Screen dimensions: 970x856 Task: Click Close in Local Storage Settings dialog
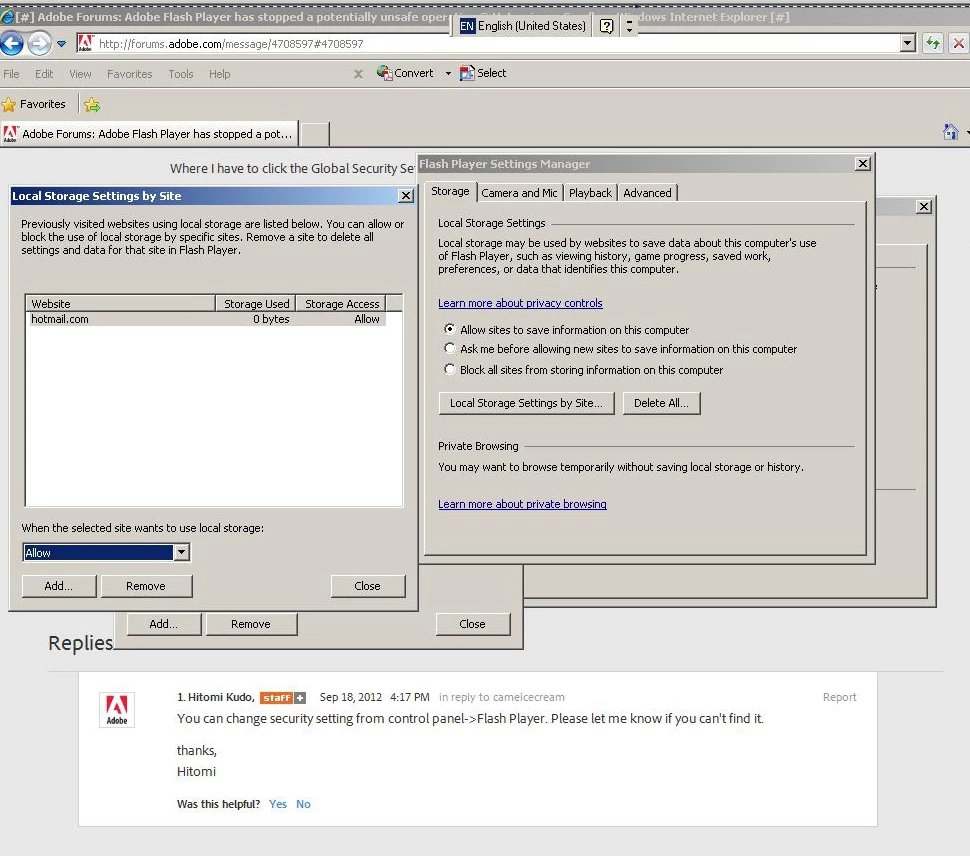click(367, 586)
